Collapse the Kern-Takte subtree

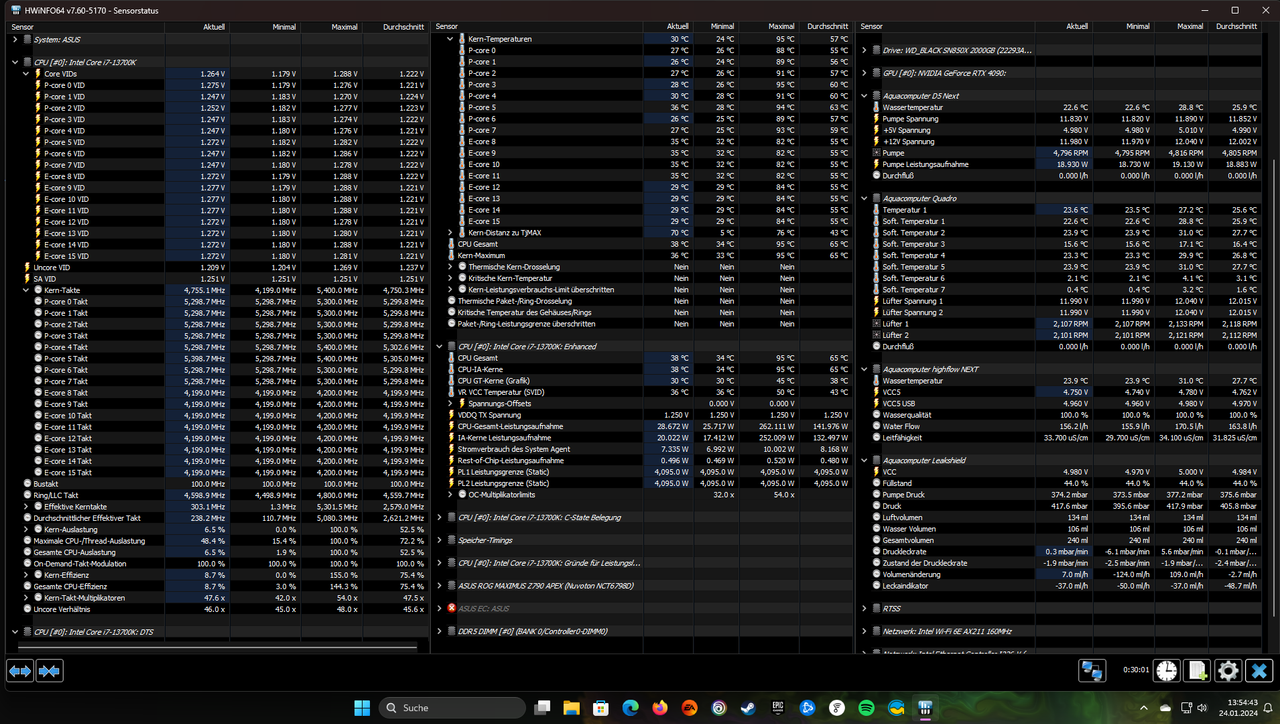[26, 290]
